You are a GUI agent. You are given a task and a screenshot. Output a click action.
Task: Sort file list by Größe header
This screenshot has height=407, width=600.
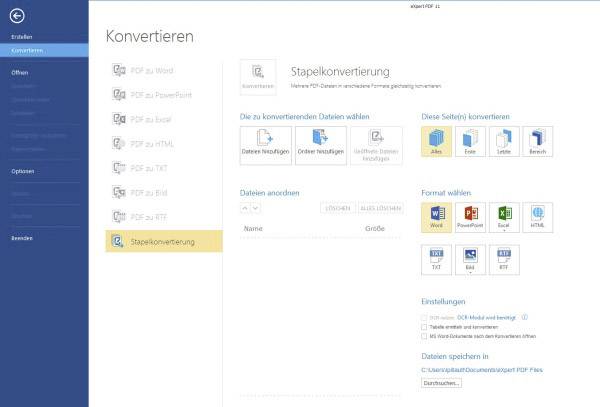coord(375,228)
